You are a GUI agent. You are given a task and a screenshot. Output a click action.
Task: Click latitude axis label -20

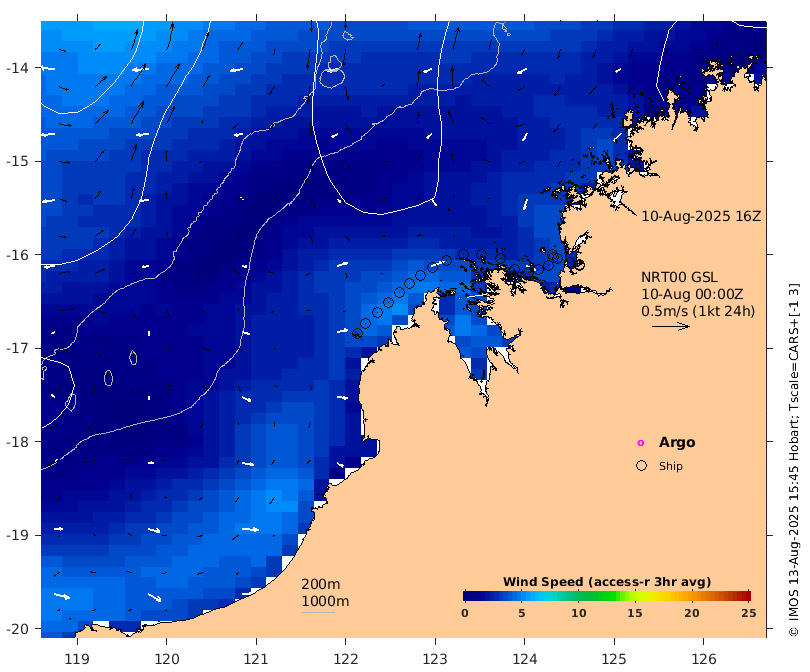click(17, 629)
